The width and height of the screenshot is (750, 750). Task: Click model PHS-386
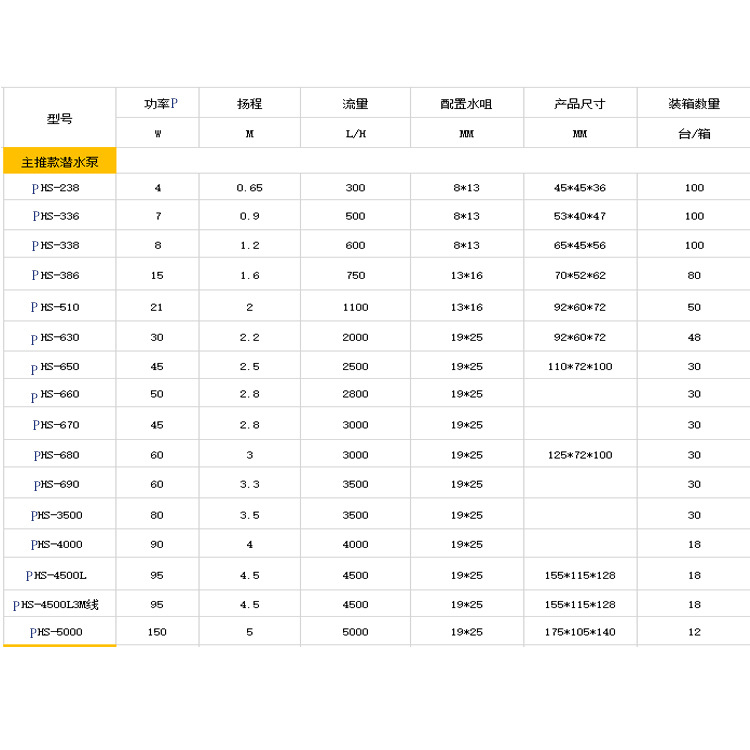[55, 276]
